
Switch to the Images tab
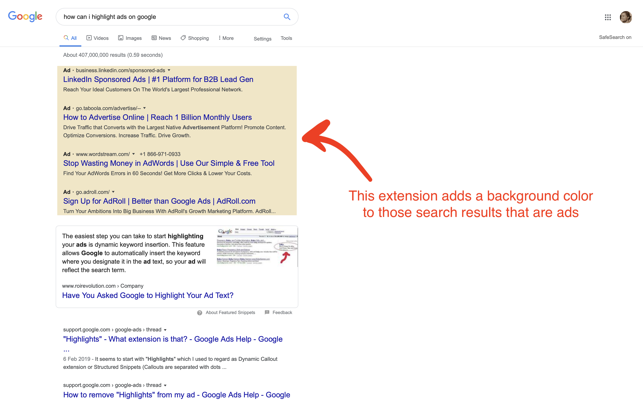pyautogui.click(x=130, y=38)
